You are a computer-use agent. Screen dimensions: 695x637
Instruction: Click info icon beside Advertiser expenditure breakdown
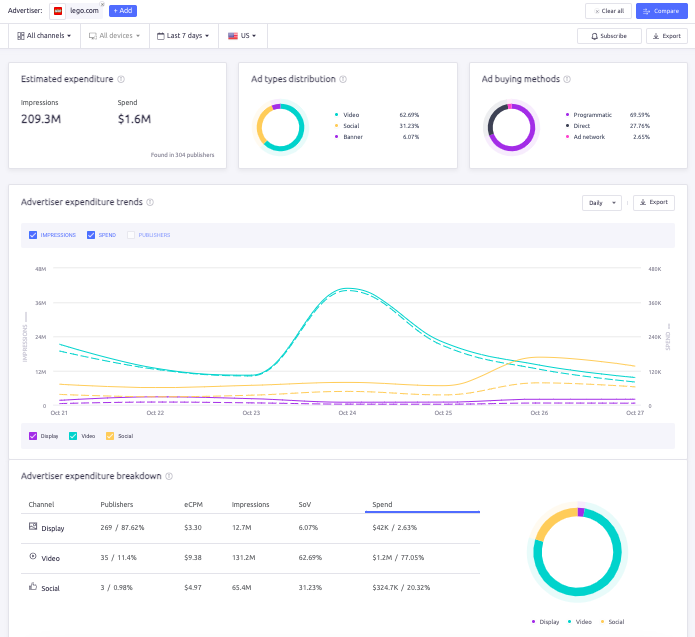coord(169,477)
